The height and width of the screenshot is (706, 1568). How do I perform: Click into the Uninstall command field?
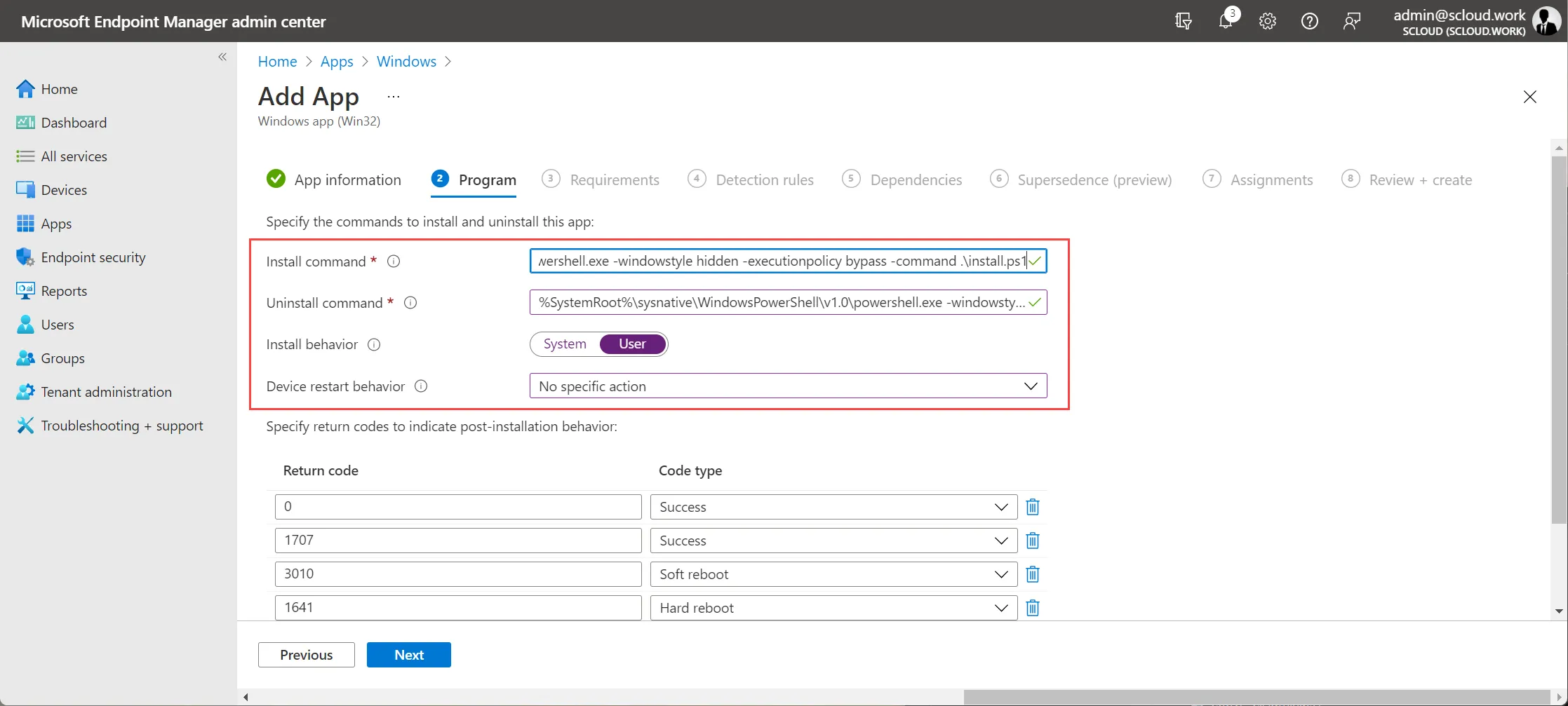click(x=788, y=302)
